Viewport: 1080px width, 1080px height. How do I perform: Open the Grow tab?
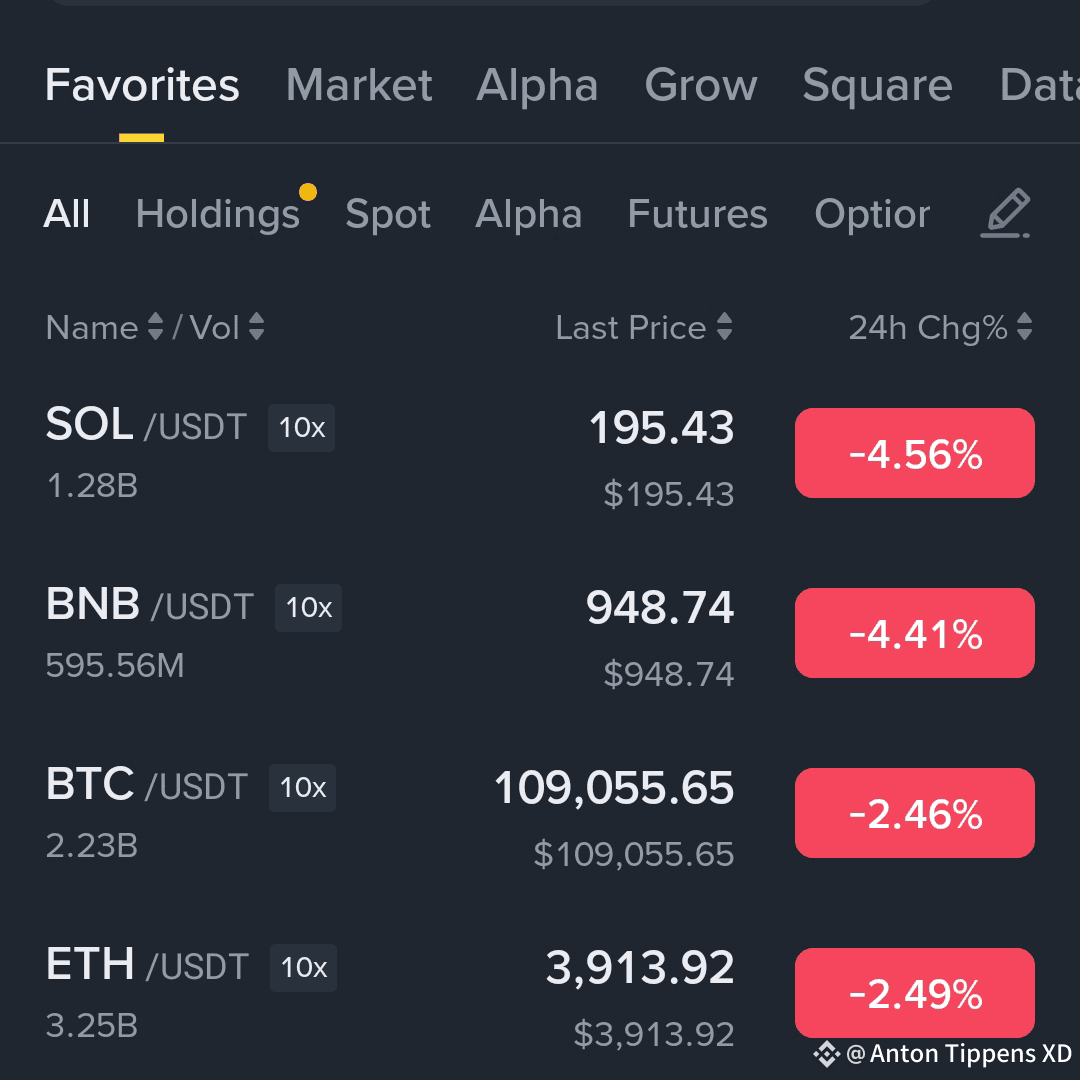point(700,85)
